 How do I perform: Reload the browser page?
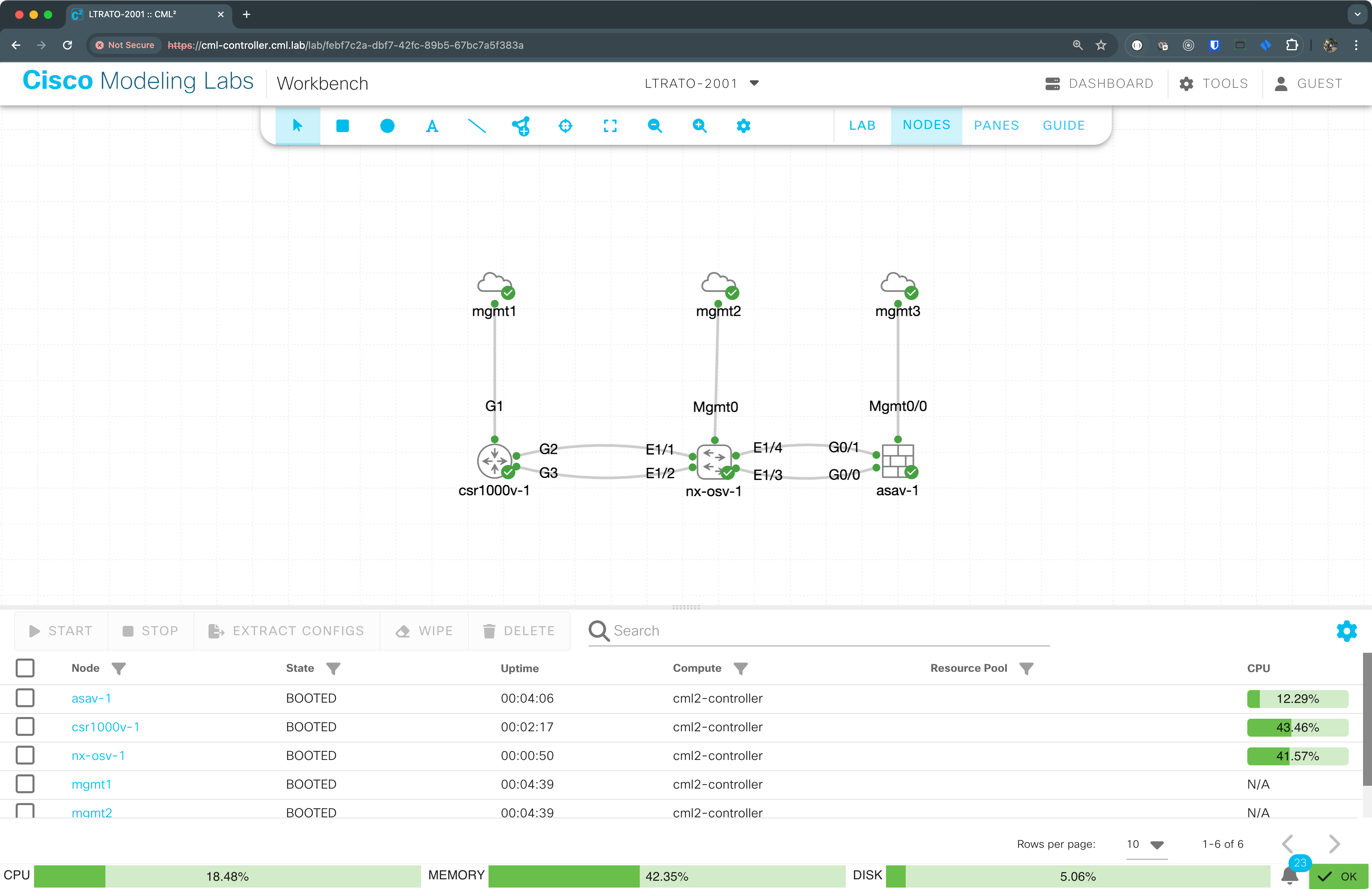[x=67, y=45]
